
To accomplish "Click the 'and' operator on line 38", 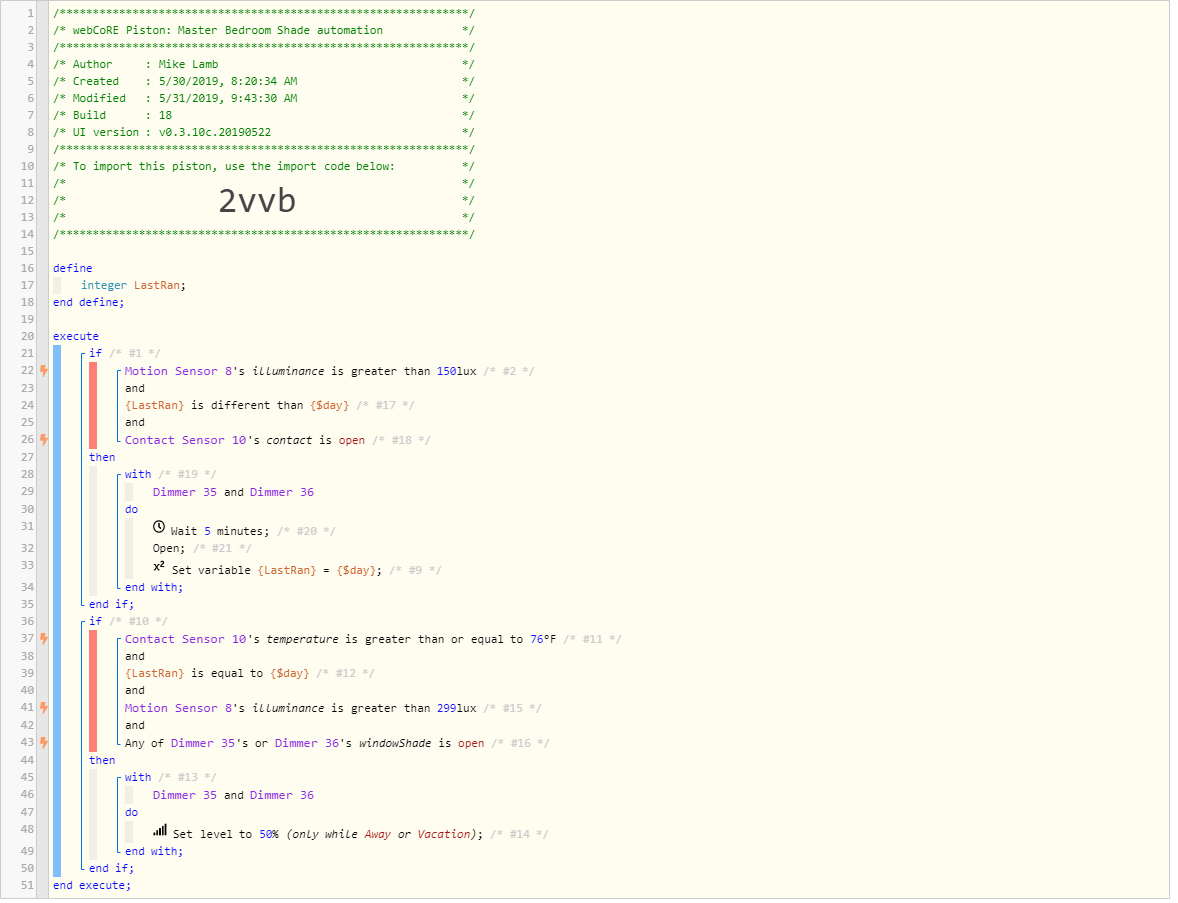I will [x=135, y=658].
